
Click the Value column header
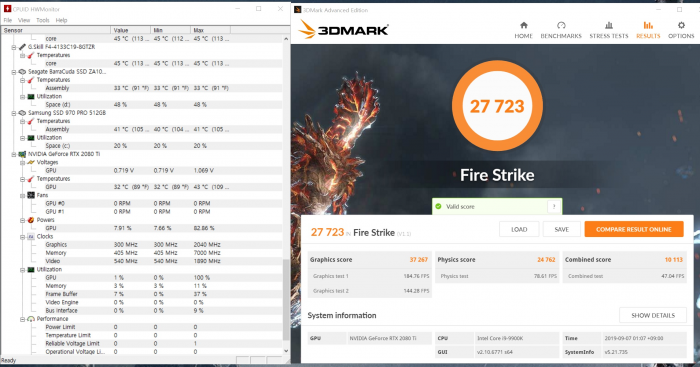pos(130,30)
